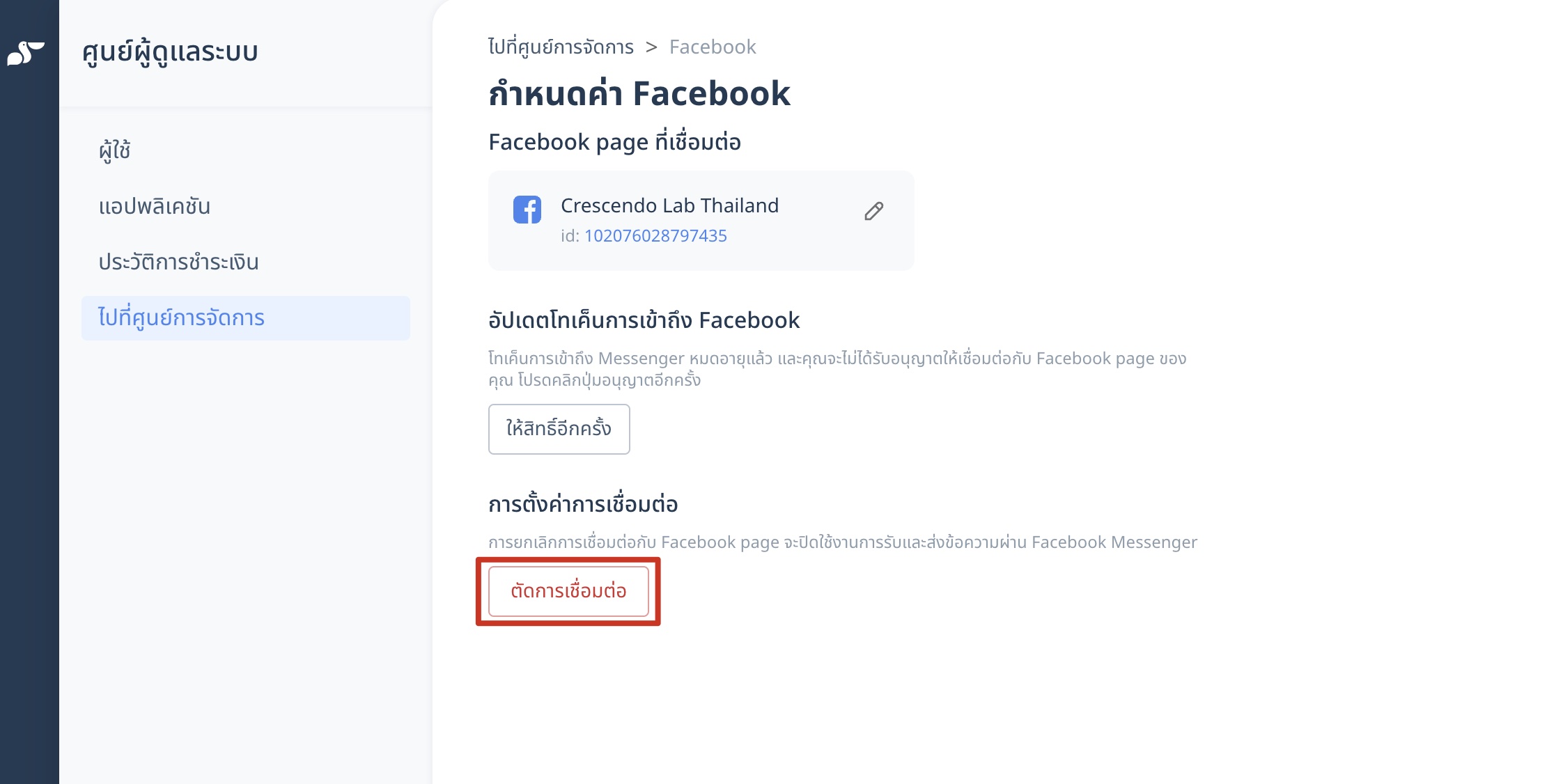Select ไปที่ศูนย์การจัดการ in the sidebar
1563x784 pixels.
pos(246,318)
